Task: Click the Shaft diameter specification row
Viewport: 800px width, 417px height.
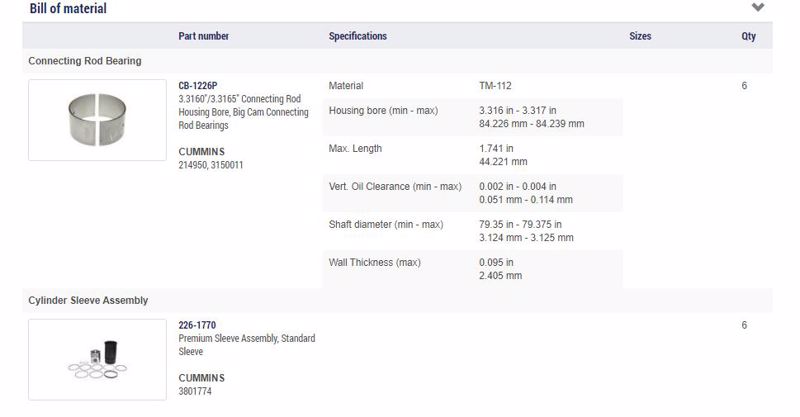Action: (x=472, y=231)
